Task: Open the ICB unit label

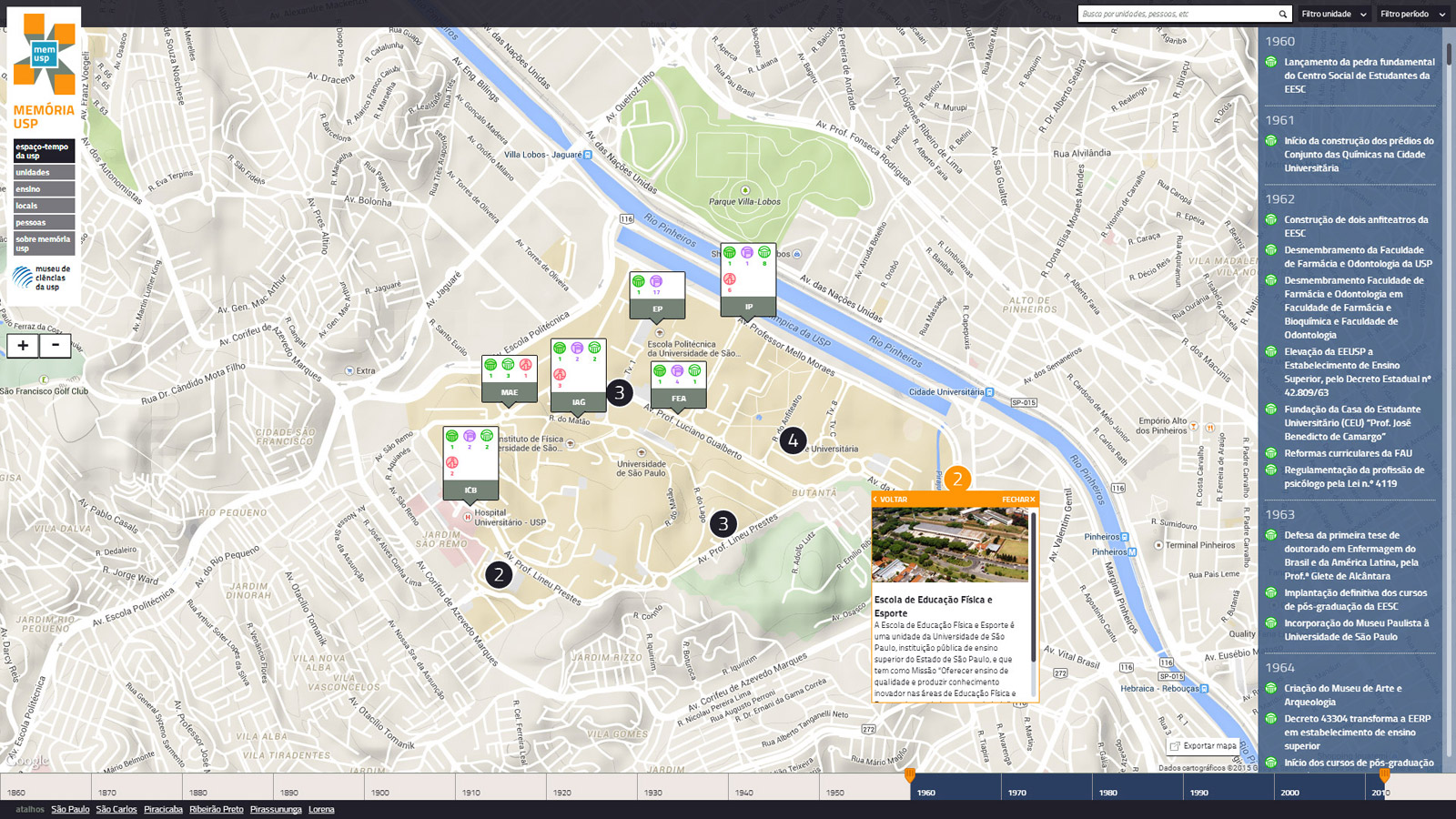Action: (x=470, y=490)
